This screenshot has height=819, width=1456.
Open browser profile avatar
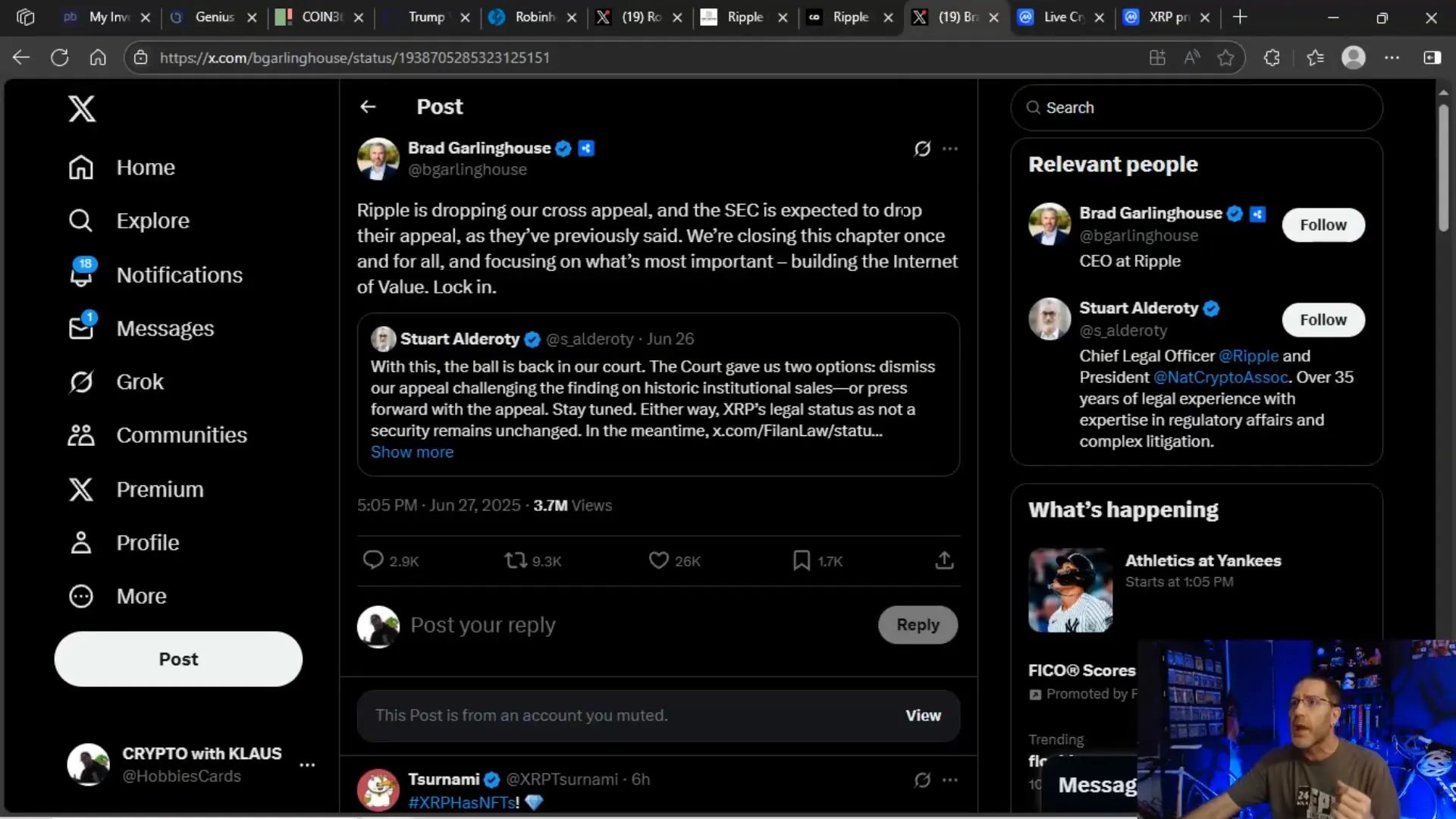(x=1354, y=58)
